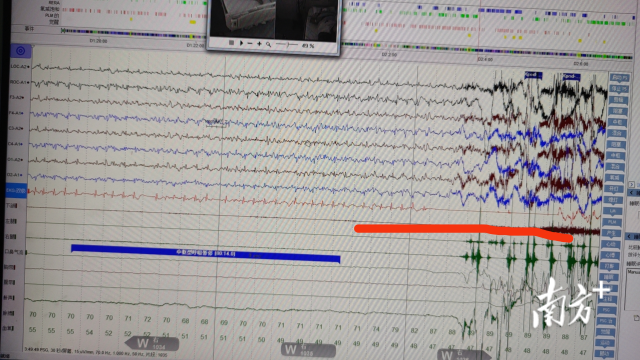Select the F3-A2 channel label
The width and height of the screenshot is (640, 360).
[x=17, y=97]
